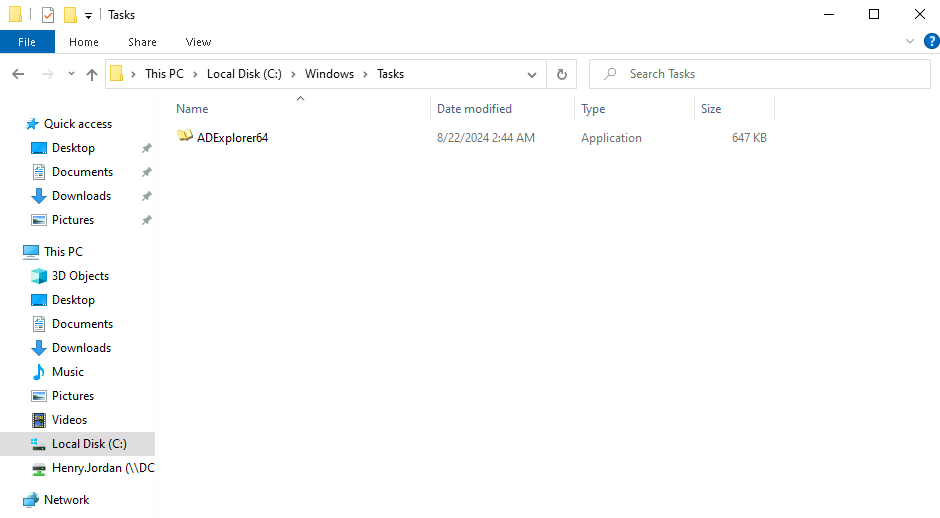Open the Customize Quick Access Toolbar dropdown
The image size is (940, 518).
coord(88,16)
